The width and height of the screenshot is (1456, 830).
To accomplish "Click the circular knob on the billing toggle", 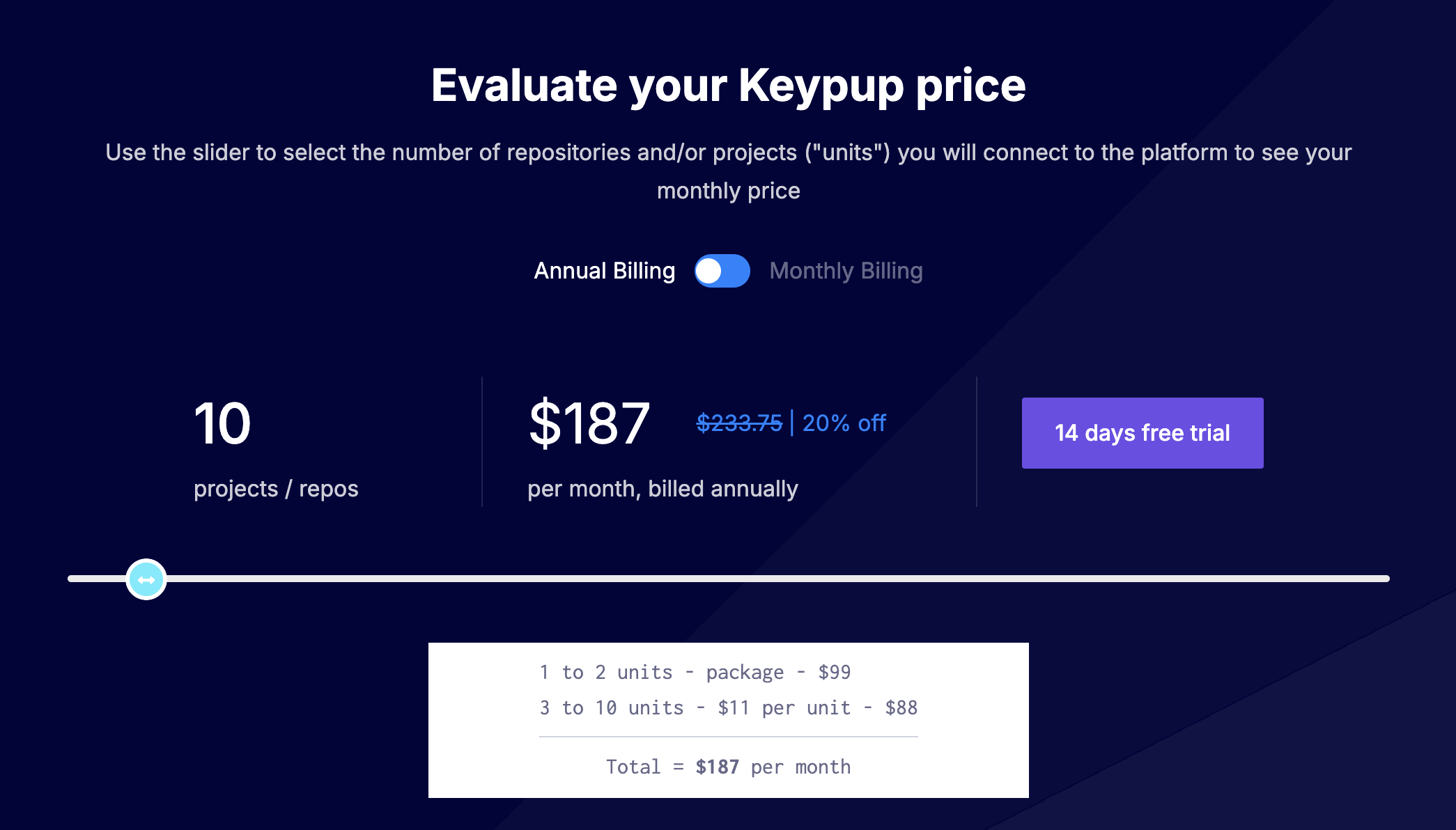I will (710, 272).
